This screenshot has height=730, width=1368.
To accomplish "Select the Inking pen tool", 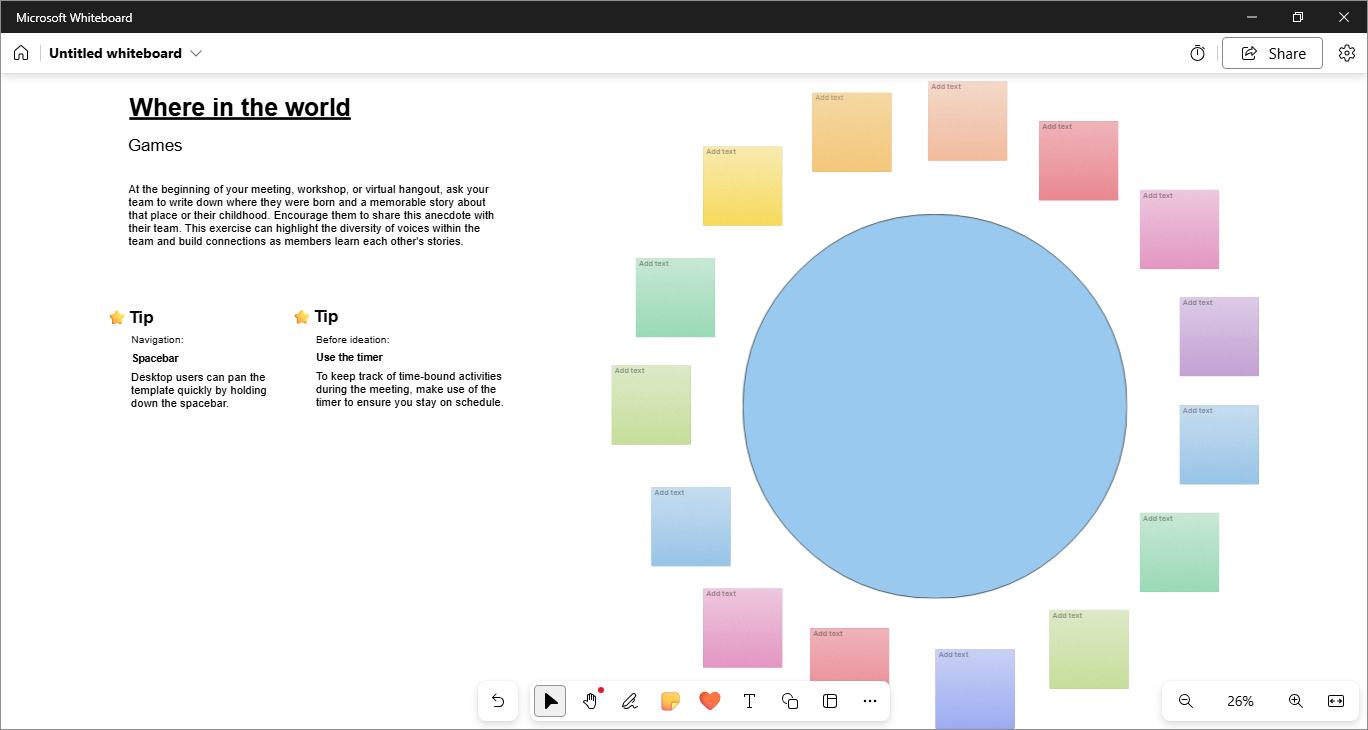I will [x=630, y=701].
